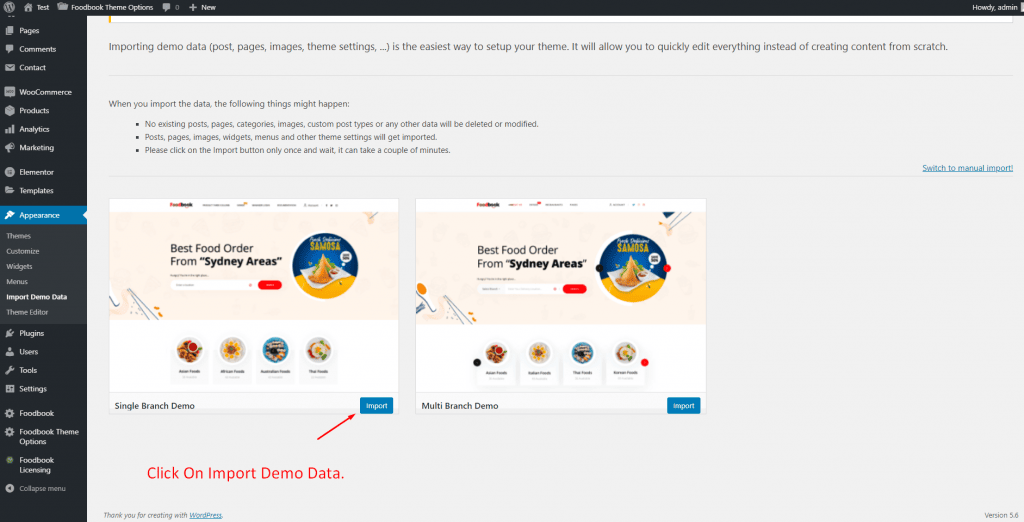Import the Multi Branch Demo
The width and height of the screenshot is (1024, 522).
click(x=683, y=406)
